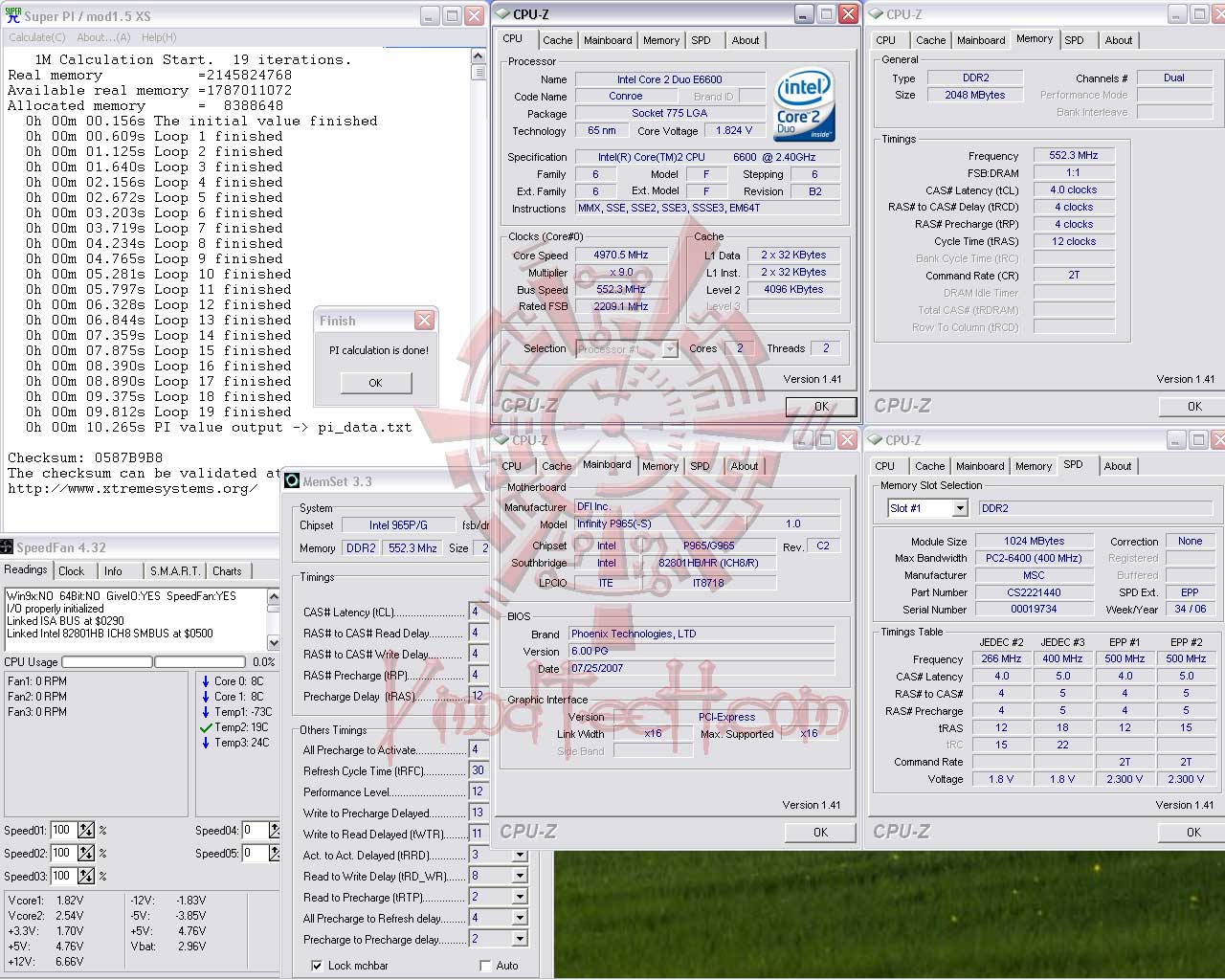This screenshot has height=980, width=1225.
Task: Open the Slot #1 memory slot dropdown
Action: [x=960, y=508]
